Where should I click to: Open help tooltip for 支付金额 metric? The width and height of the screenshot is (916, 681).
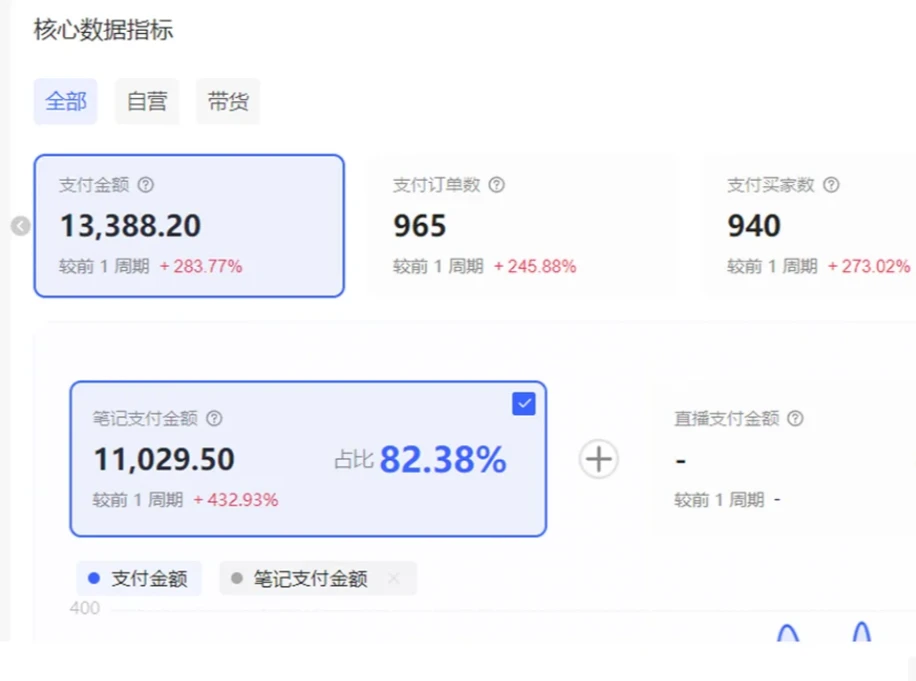[144, 185]
